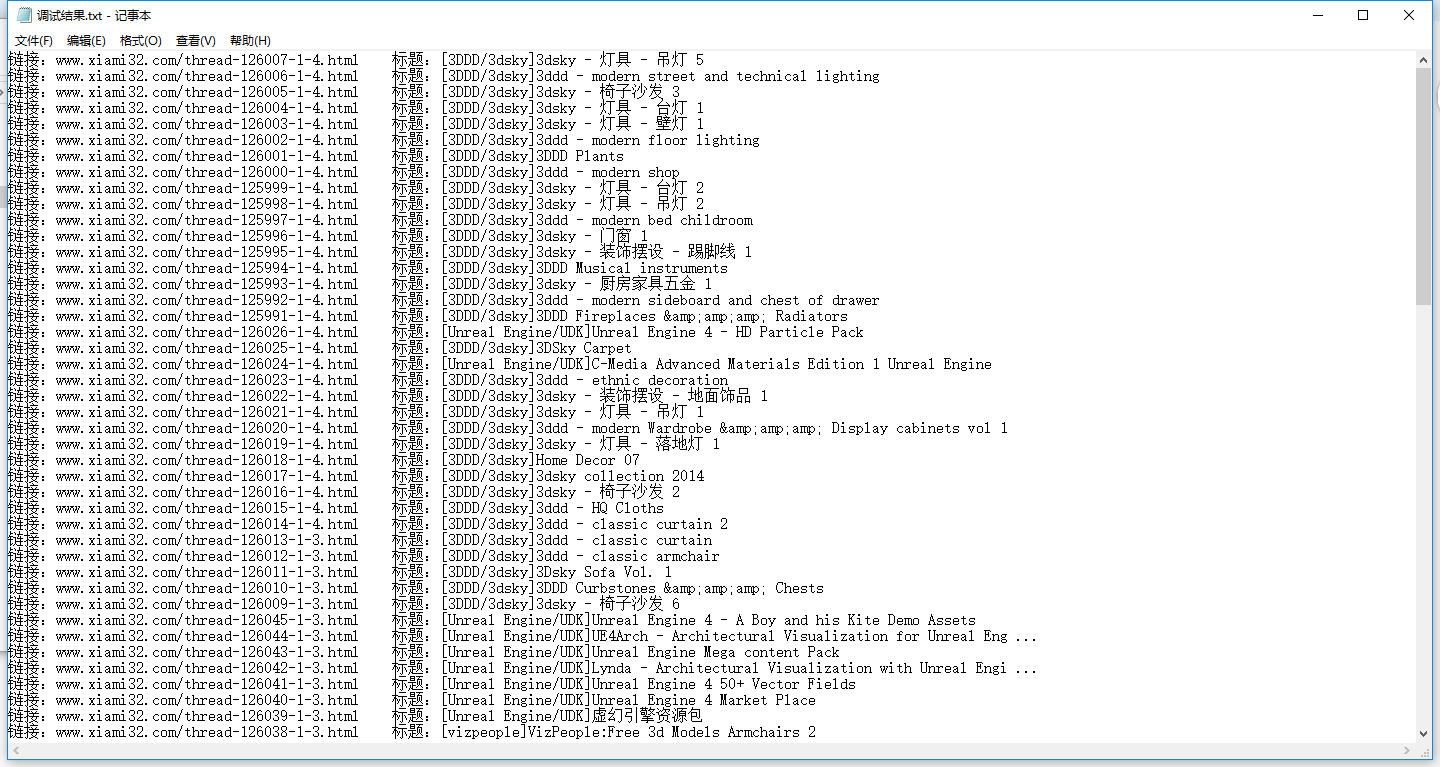Open the 帮助(H) menu
Image resolution: width=1440 pixels, height=767 pixels.
click(x=250, y=41)
